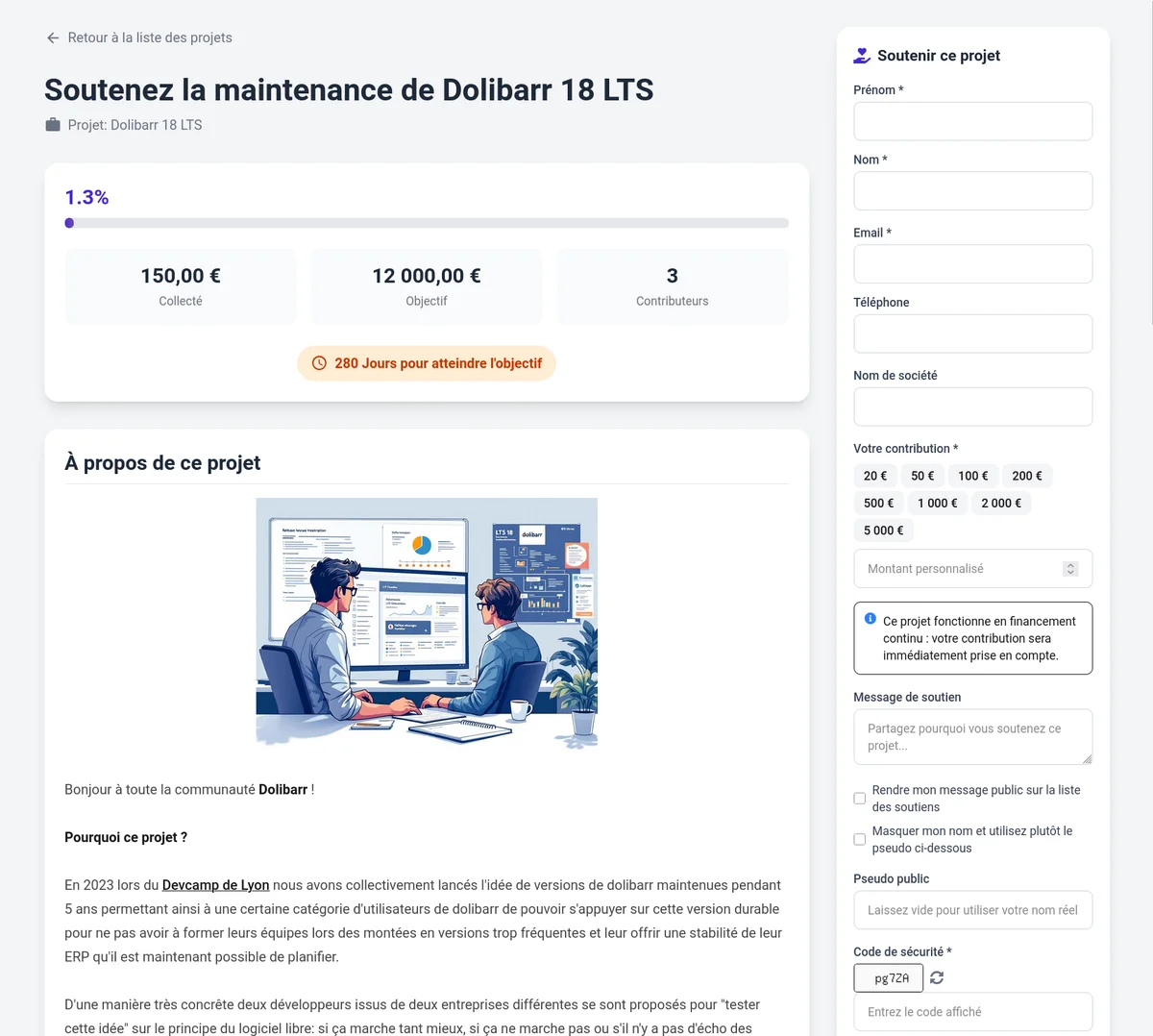Click the 280 Jours pour atteindre badge

click(x=427, y=363)
